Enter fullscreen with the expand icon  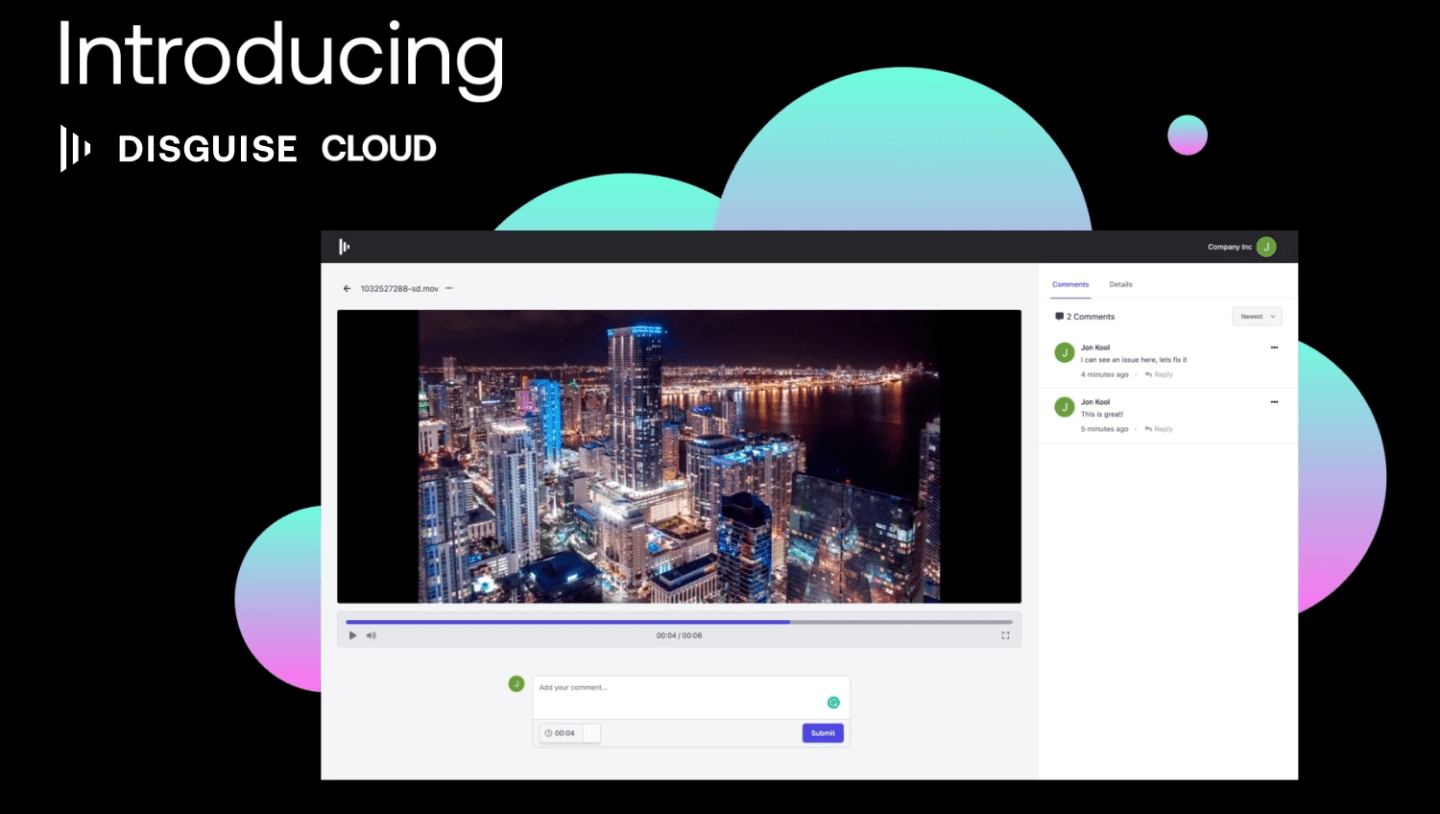tap(1005, 635)
